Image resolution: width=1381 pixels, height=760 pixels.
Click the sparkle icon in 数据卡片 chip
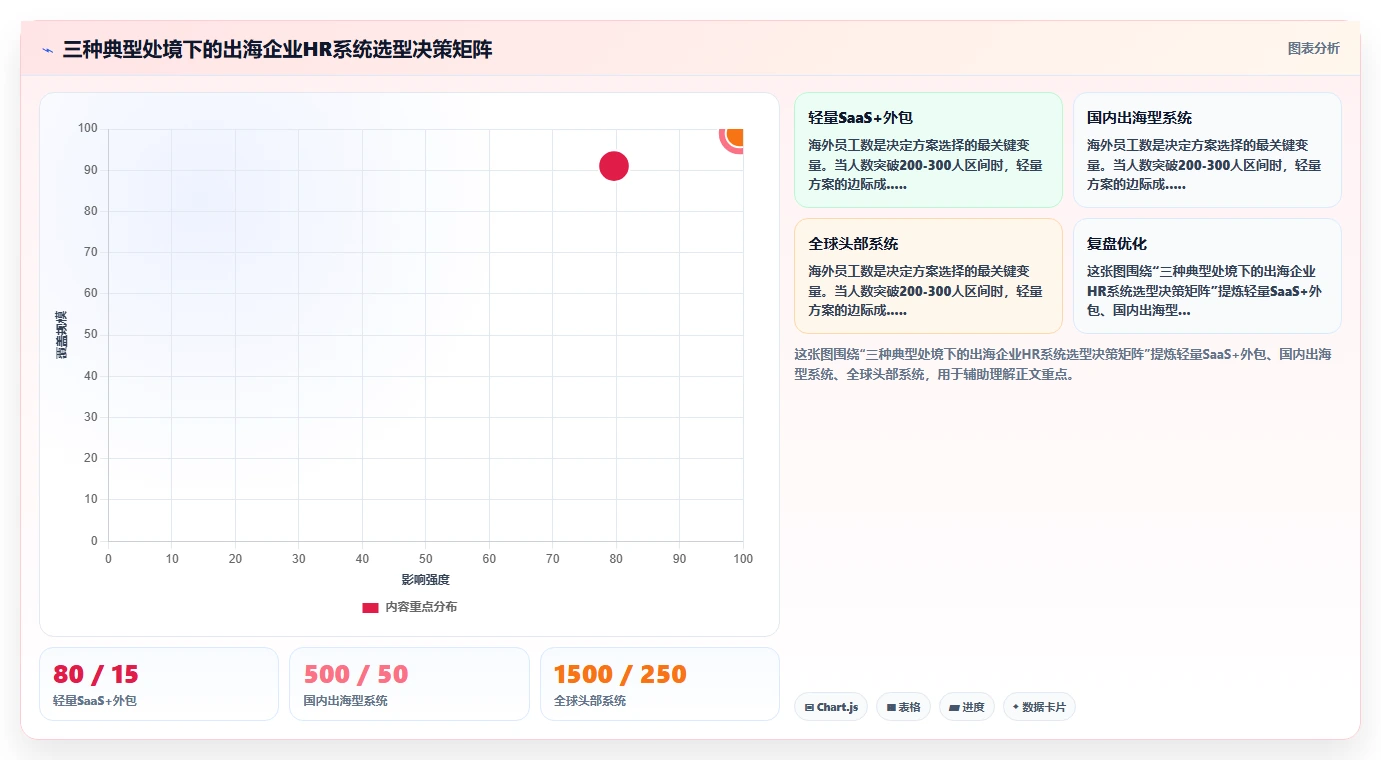coord(1016,707)
